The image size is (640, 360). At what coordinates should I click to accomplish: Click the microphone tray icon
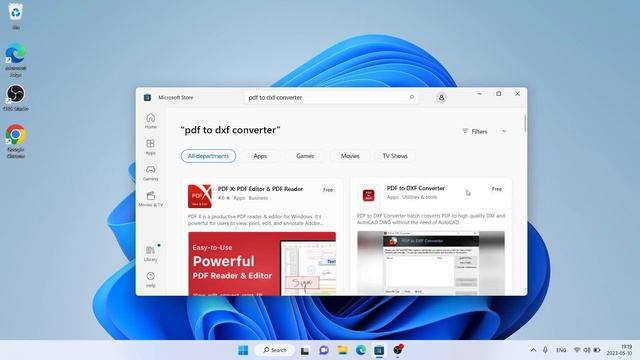click(545, 350)
